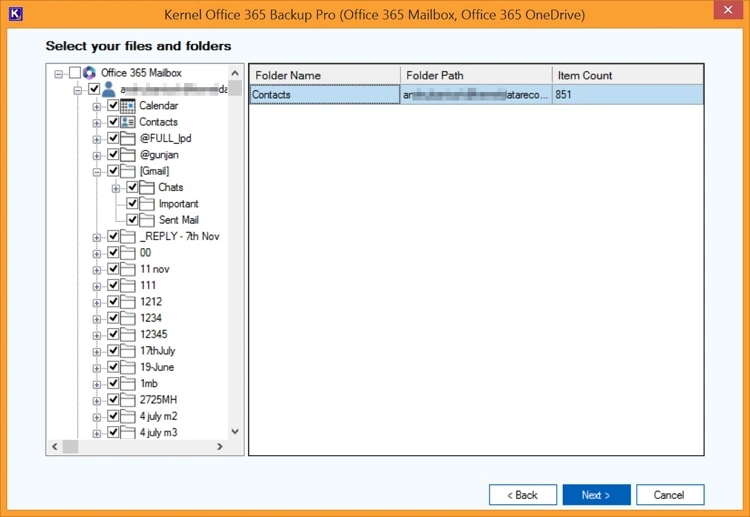The image size is (750, 517).
Task: Click the 1212 folder icon
Action: 128,302
